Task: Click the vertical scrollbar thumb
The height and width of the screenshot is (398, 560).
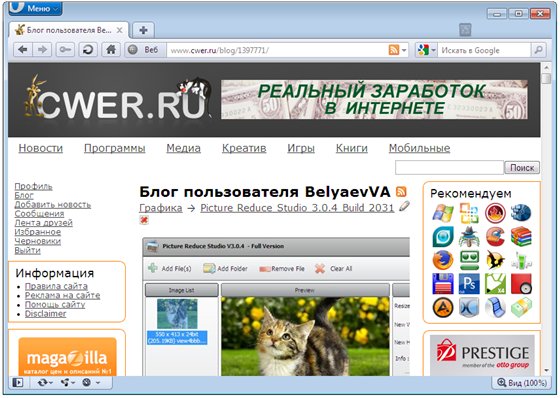Action: [x=546, y=79]
